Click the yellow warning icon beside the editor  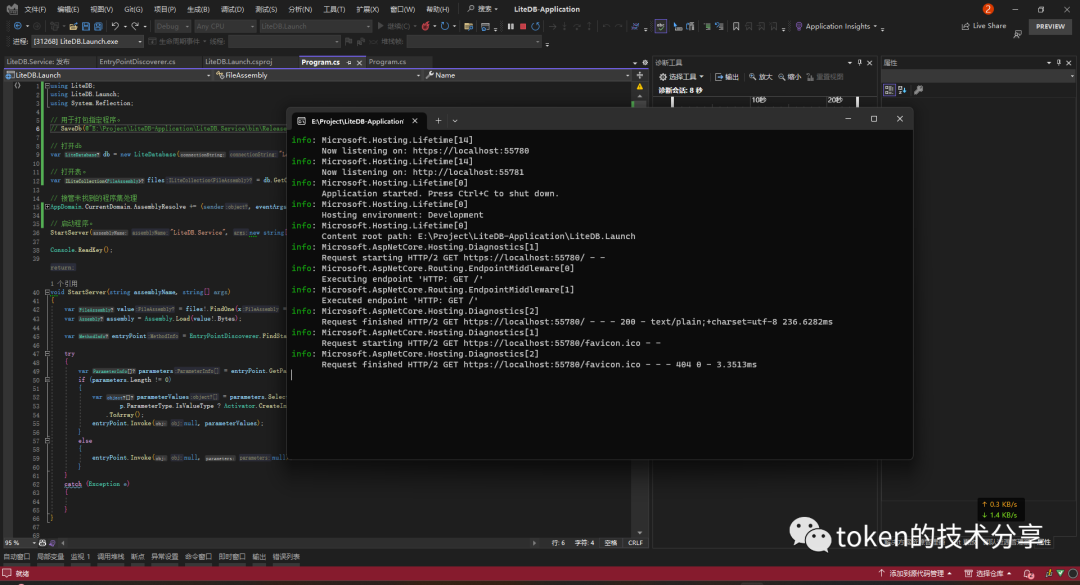pyautogui.click(x=640, y=87)
